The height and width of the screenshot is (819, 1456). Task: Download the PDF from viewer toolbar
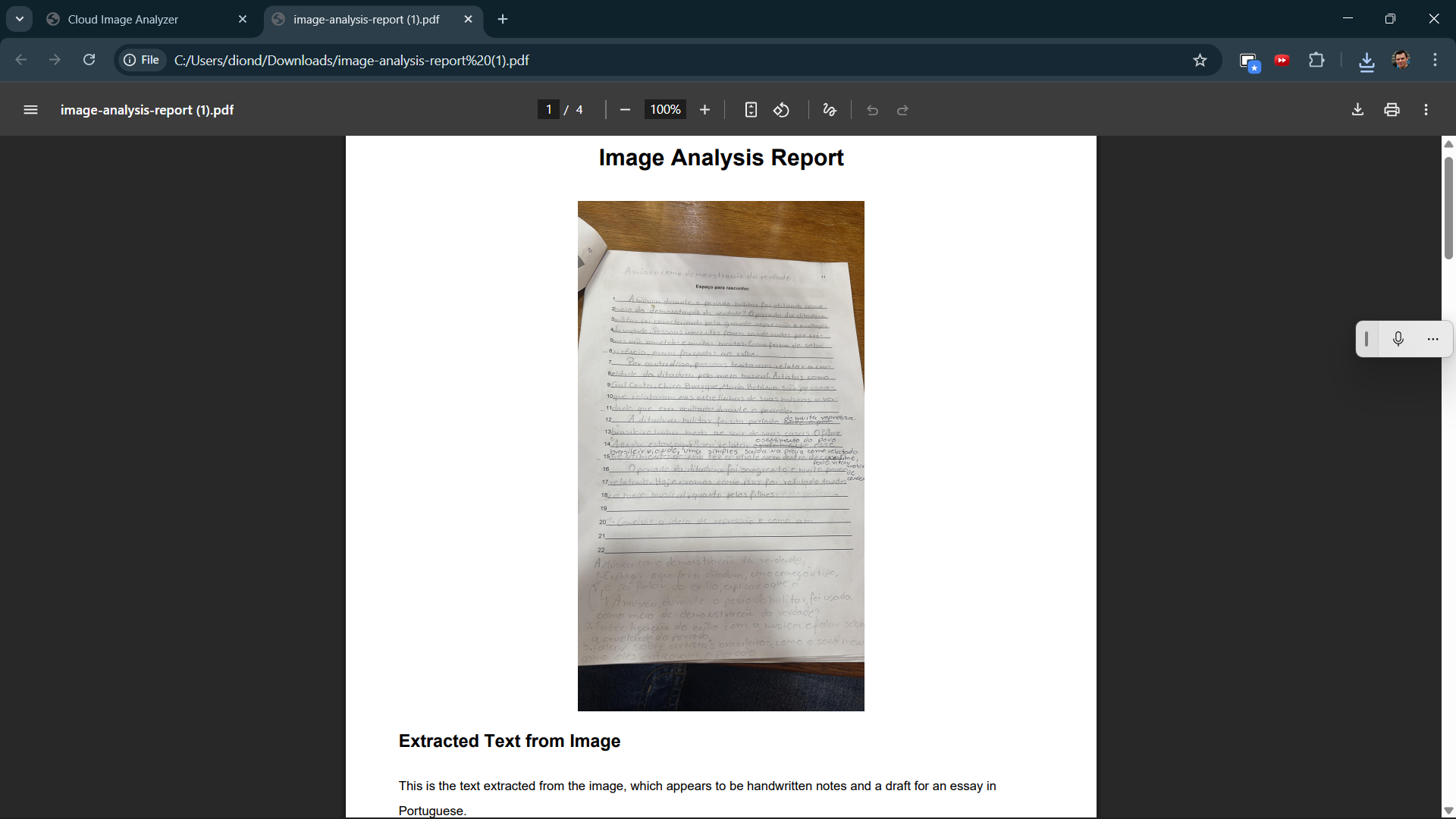pos(1357,110)
